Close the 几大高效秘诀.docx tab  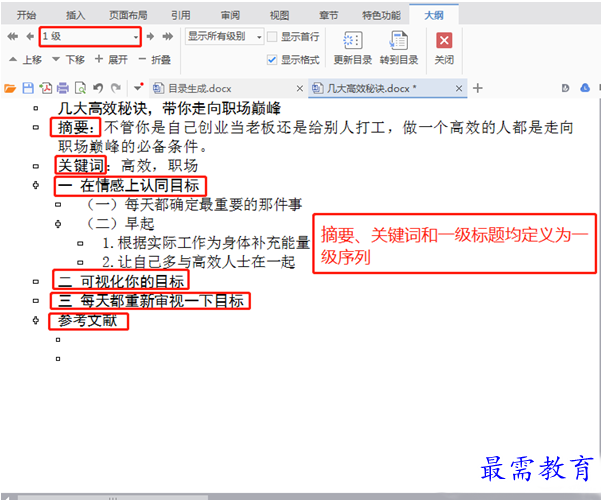coord(459,89)
